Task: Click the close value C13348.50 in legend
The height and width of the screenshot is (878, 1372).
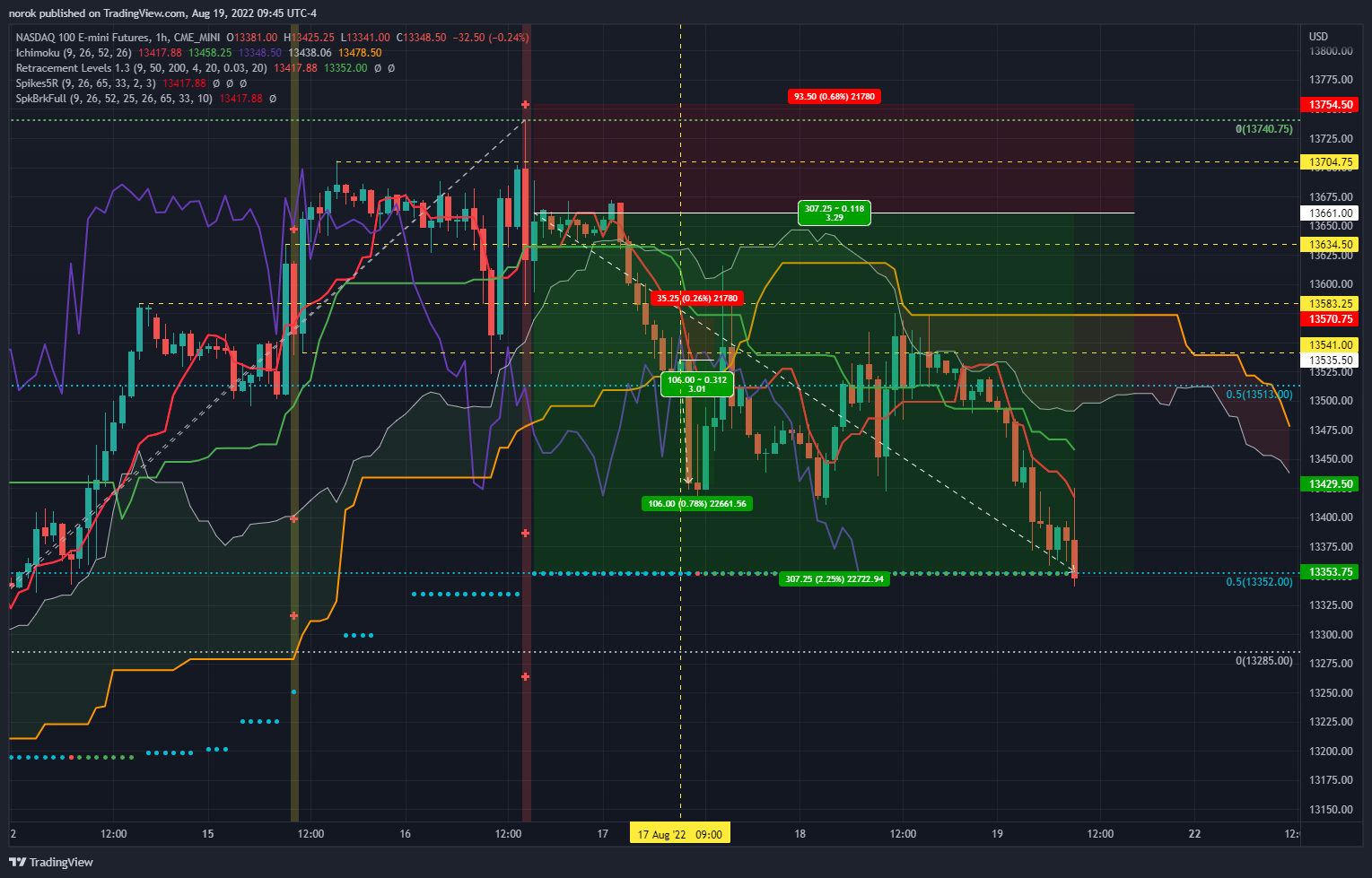Action: [422, 38]
